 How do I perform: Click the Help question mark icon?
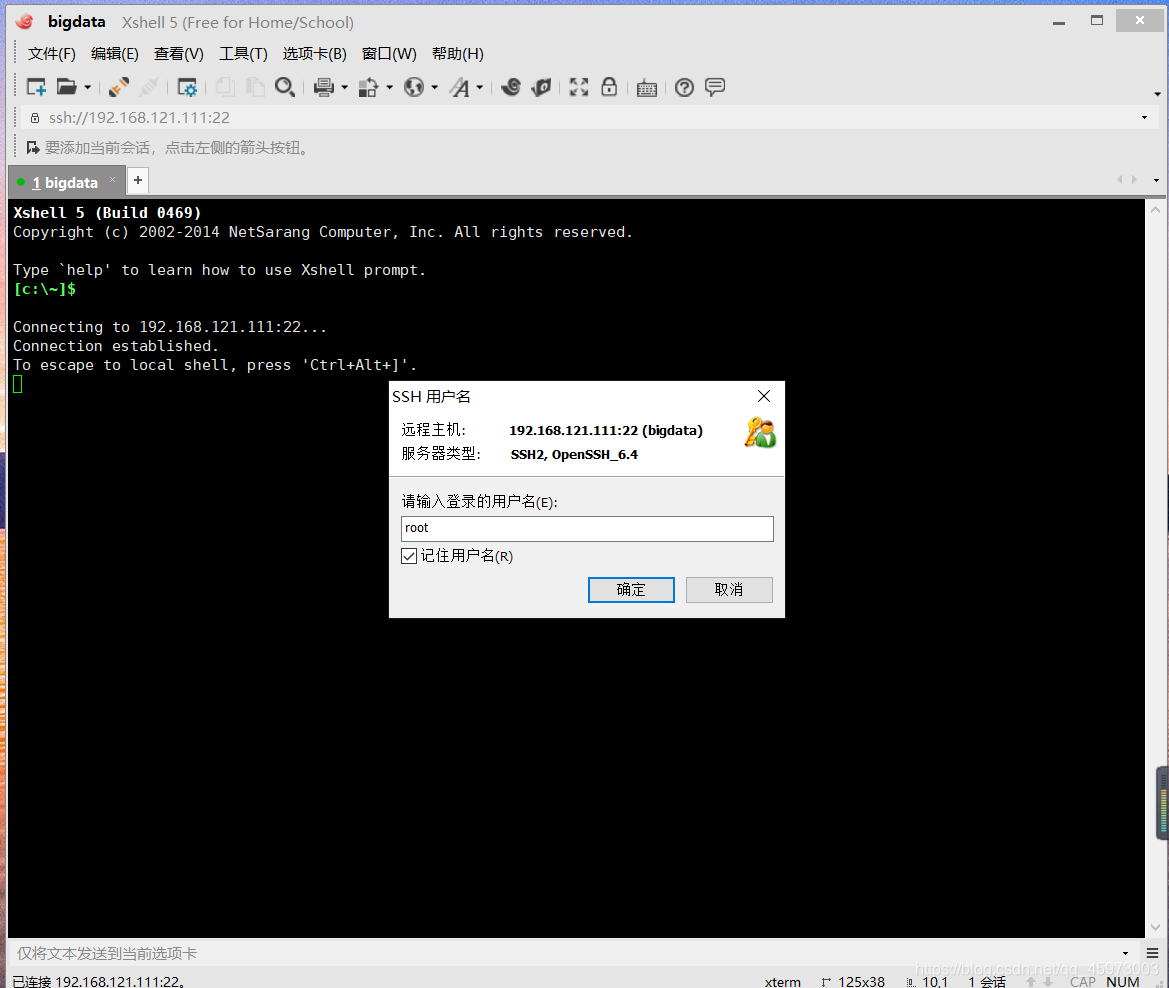684,87
